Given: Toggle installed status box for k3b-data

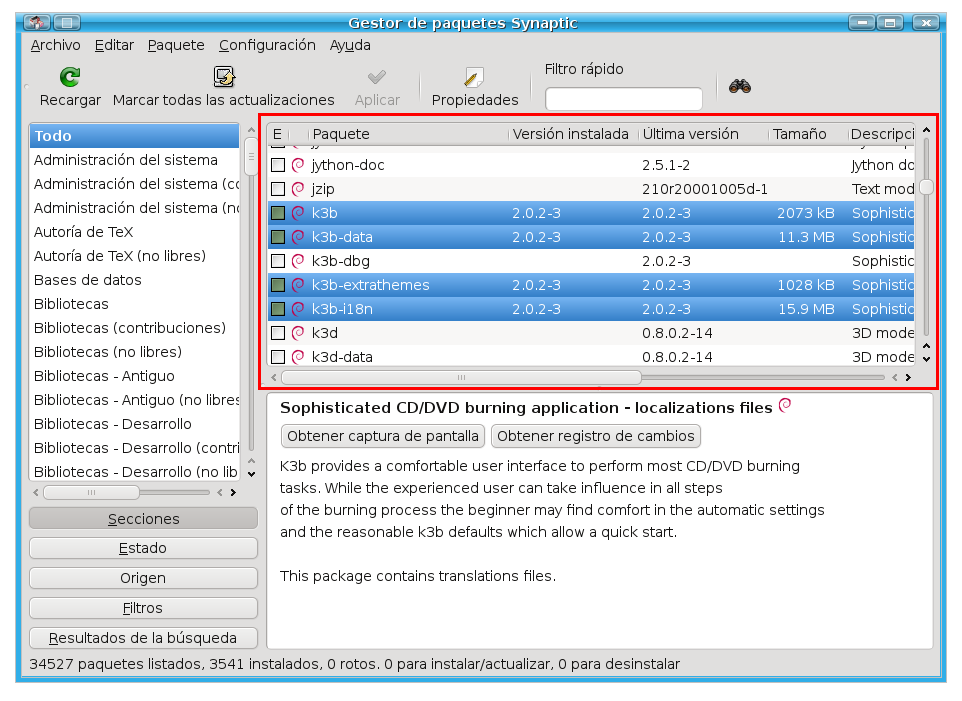Looking at the screenshot, I should pos(278,237).
